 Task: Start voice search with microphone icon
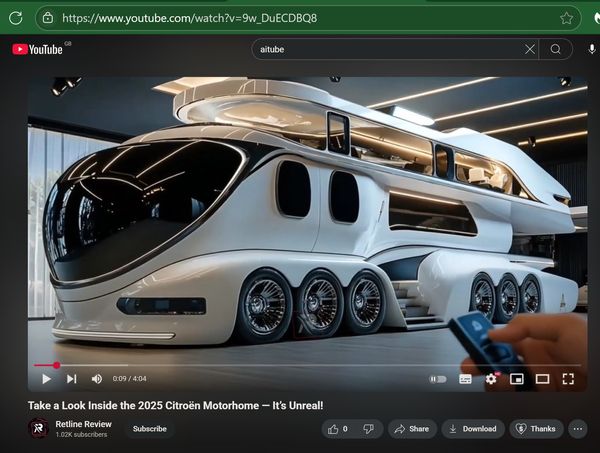tap(592, 49)
